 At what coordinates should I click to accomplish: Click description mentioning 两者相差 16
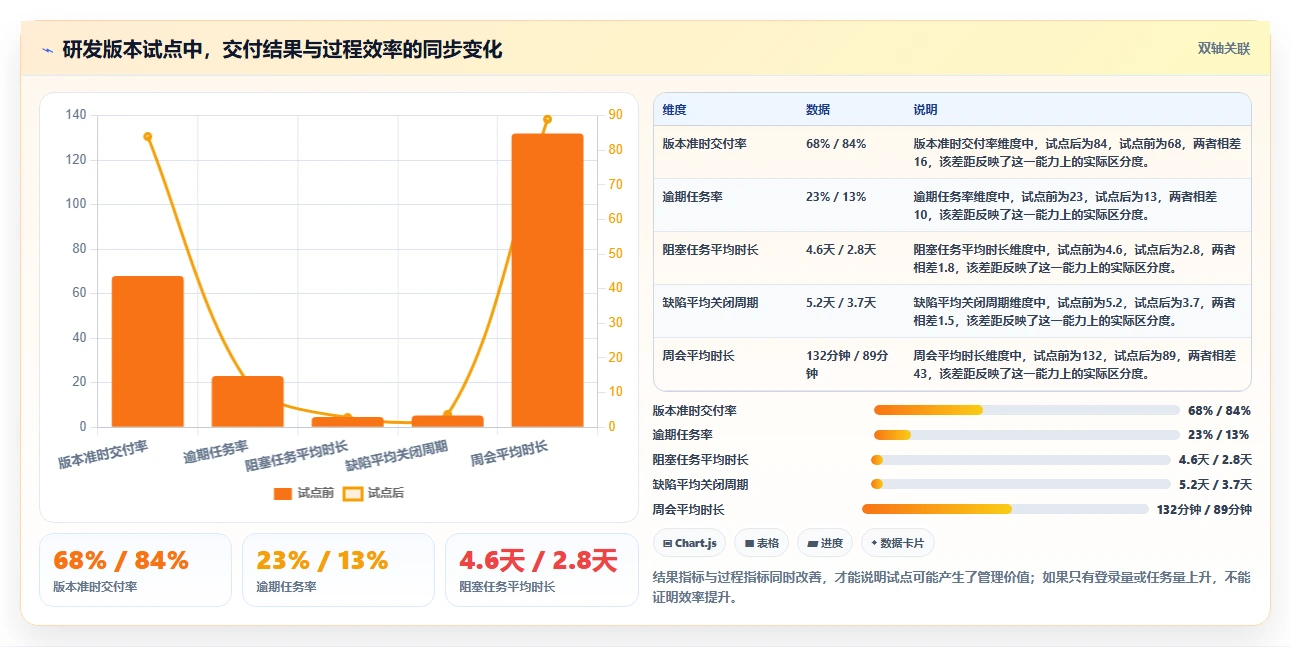(1077, 152)
